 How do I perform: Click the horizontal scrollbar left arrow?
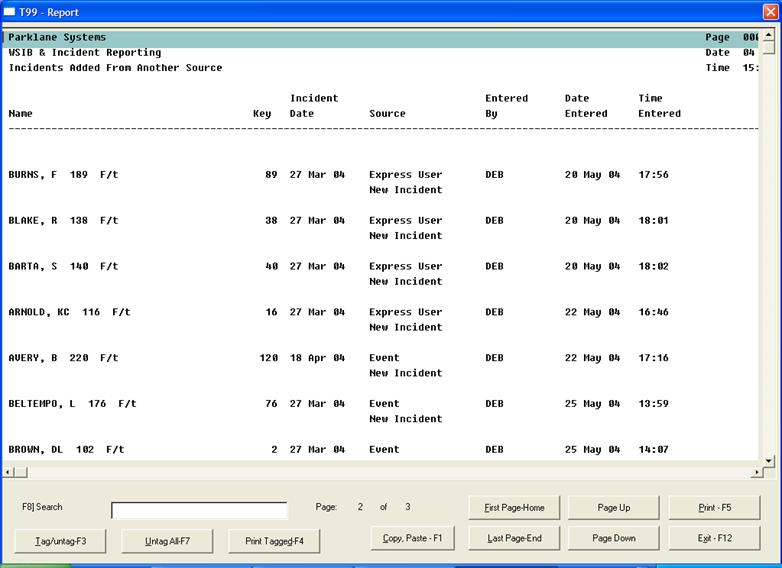coord(8,472)
